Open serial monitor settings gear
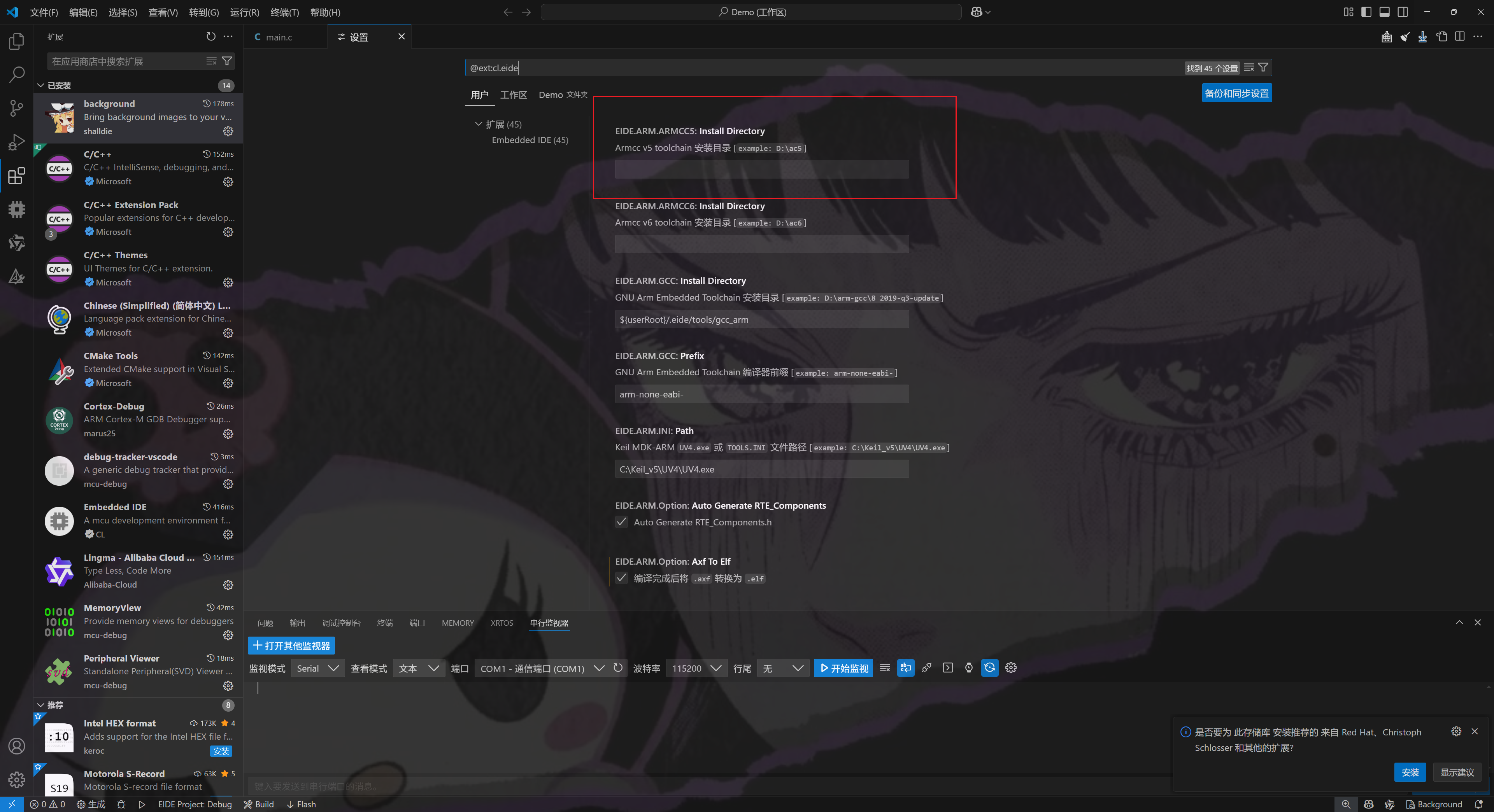Screen dimensions: 1494x812 click(x=1011, y=668)
